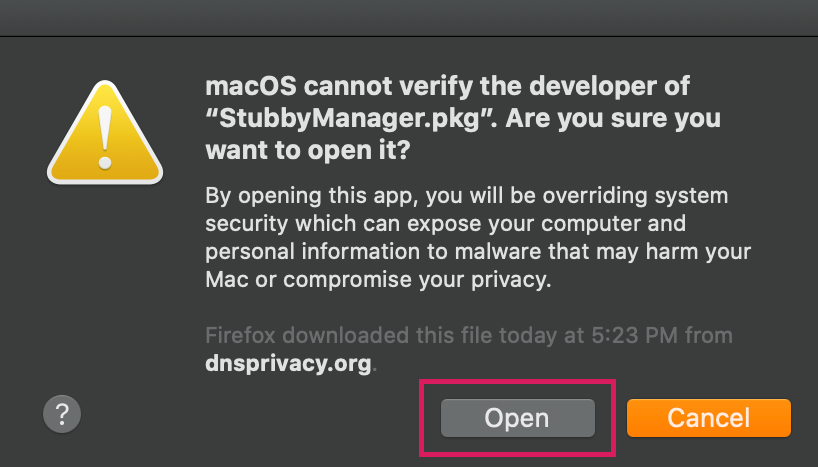Click the words "Are you sure you" in the heading
The height and width of the screenshot is (467, 818).
(613, 118)
